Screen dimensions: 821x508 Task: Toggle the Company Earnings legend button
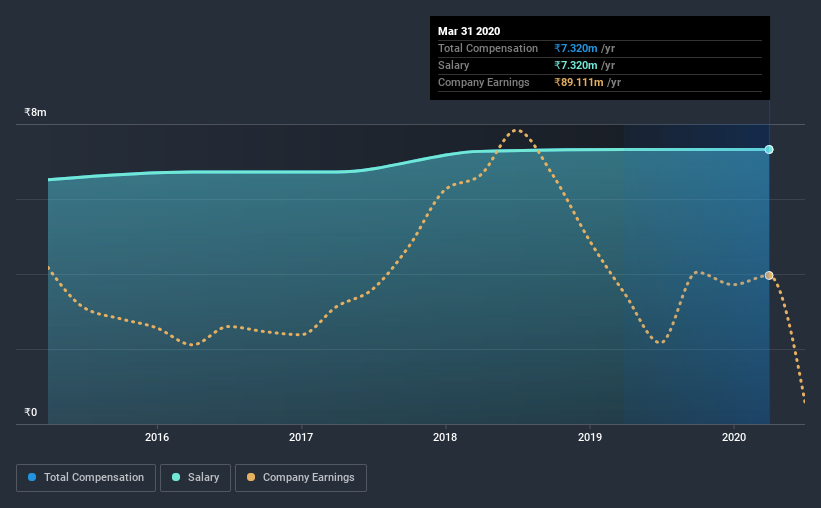pyautogui.click(x=301, y=478)
